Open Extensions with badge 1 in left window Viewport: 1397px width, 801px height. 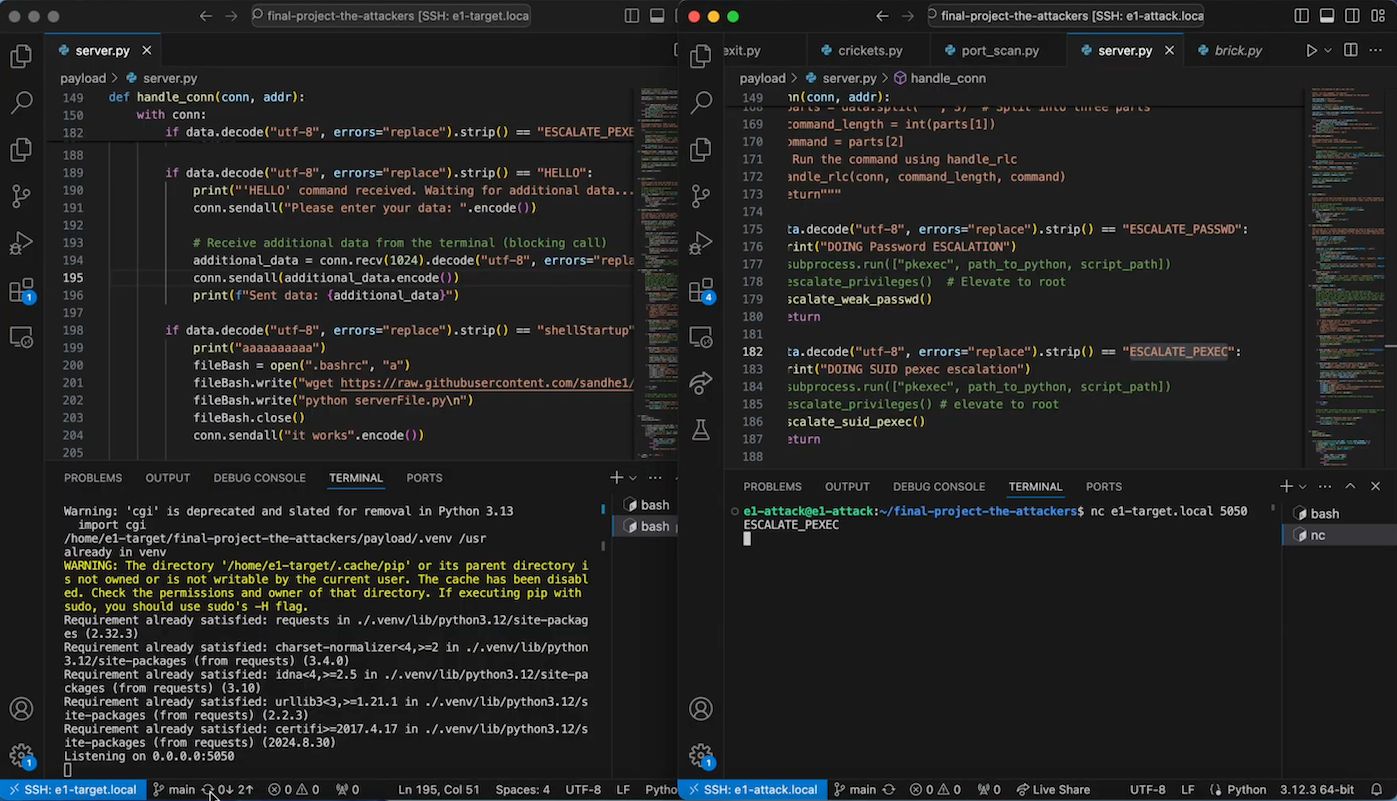[x=21, y=291]
